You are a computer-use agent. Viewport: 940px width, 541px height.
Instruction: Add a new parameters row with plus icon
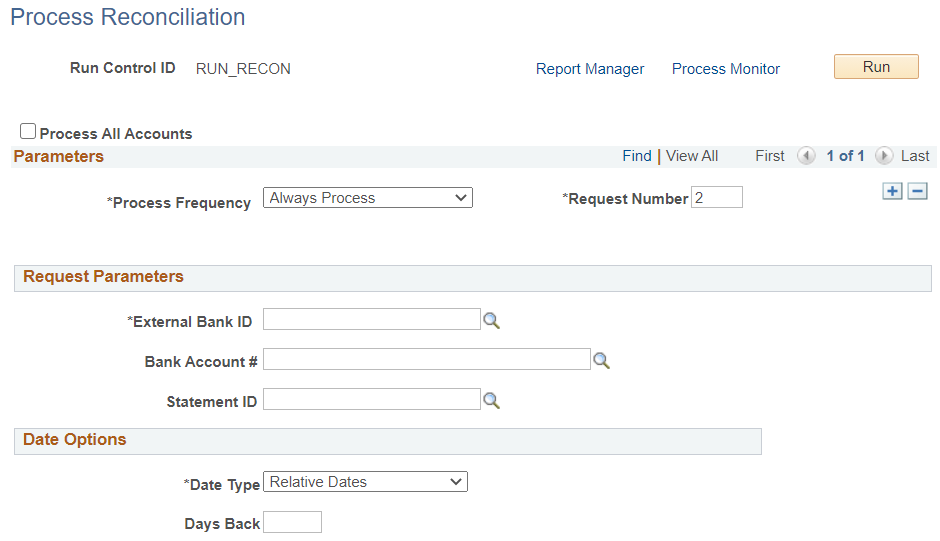(x=892, y=191)
